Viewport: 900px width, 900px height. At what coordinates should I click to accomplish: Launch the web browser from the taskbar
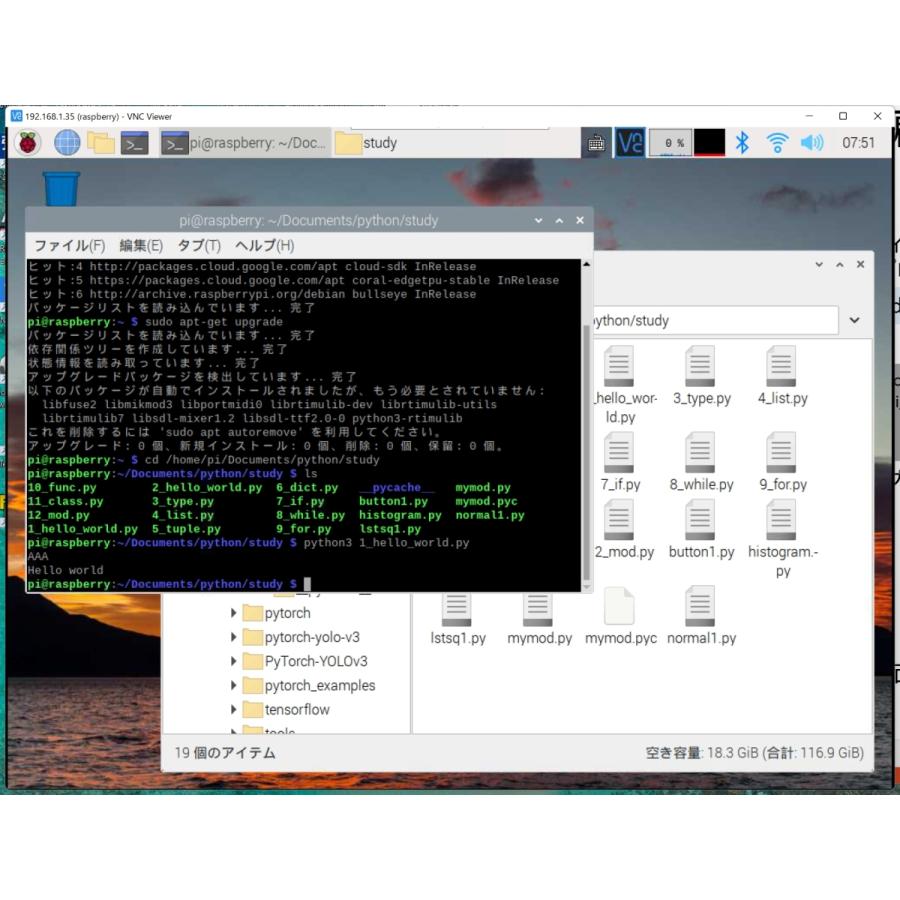click(x=66, y=143)
